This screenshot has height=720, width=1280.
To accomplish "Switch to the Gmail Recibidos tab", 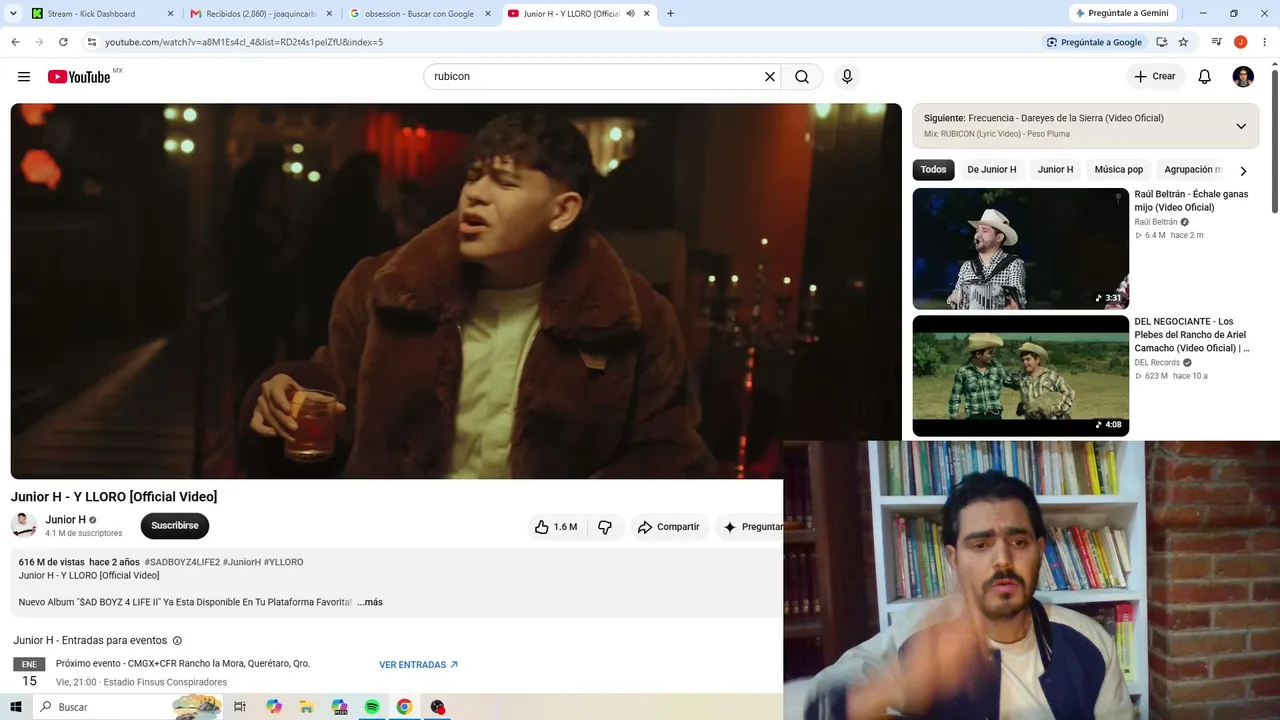I will 260,14.
